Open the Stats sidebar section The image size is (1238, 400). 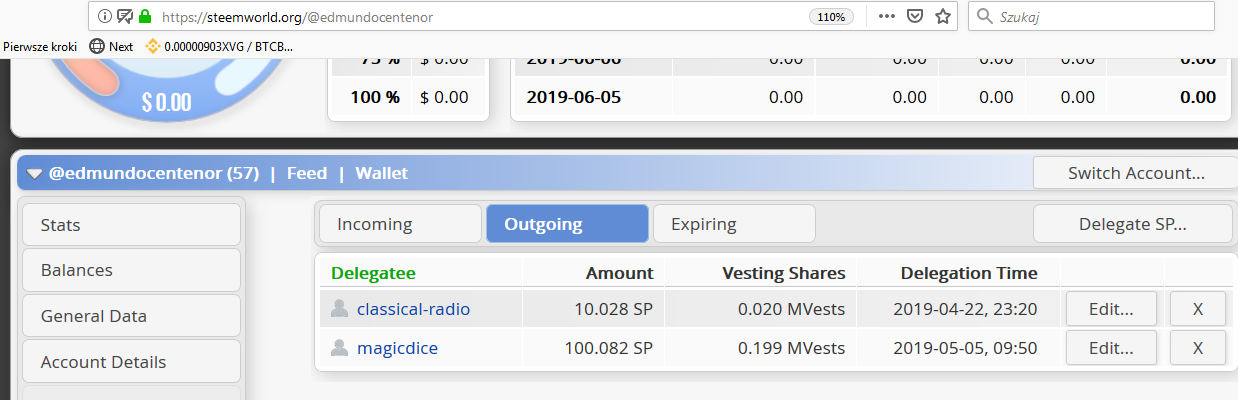click(x=132, y=225)
